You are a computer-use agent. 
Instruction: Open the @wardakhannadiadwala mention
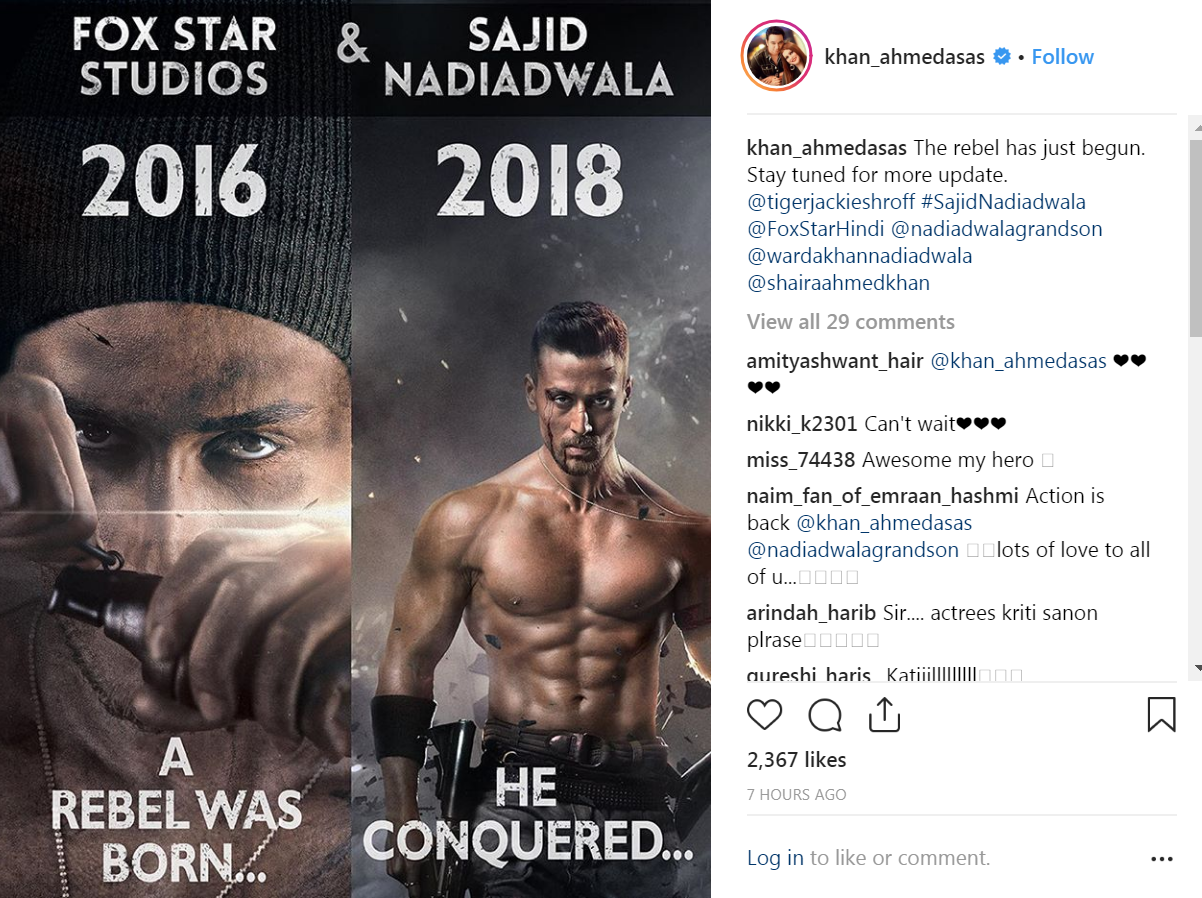click(x=860, y=256)
